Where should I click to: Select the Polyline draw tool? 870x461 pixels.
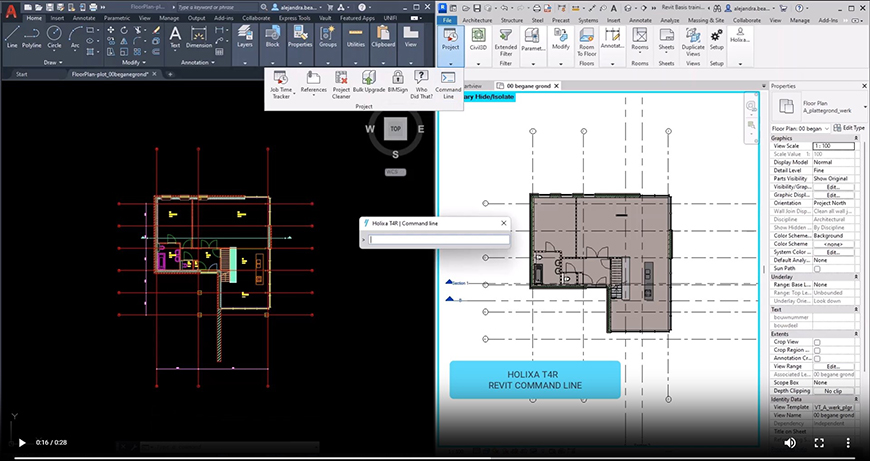click(x=32, y=37)
